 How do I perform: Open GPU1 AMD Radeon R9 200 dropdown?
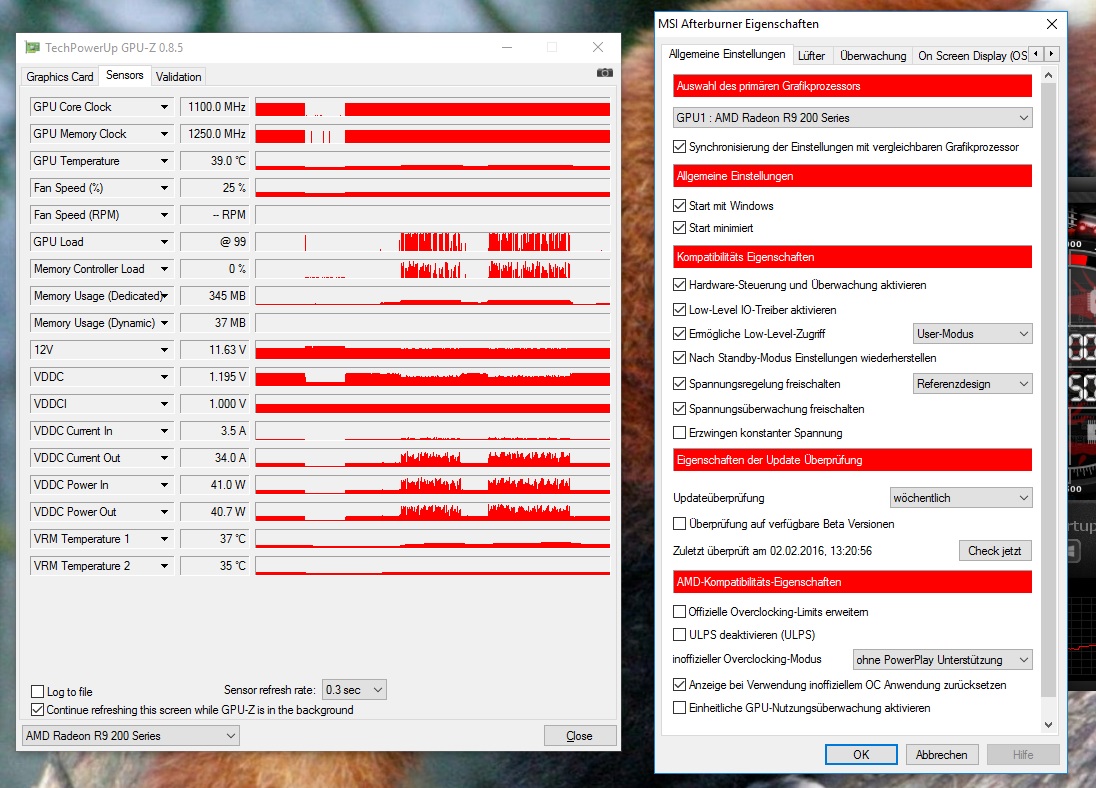click(x=852, y=117)
